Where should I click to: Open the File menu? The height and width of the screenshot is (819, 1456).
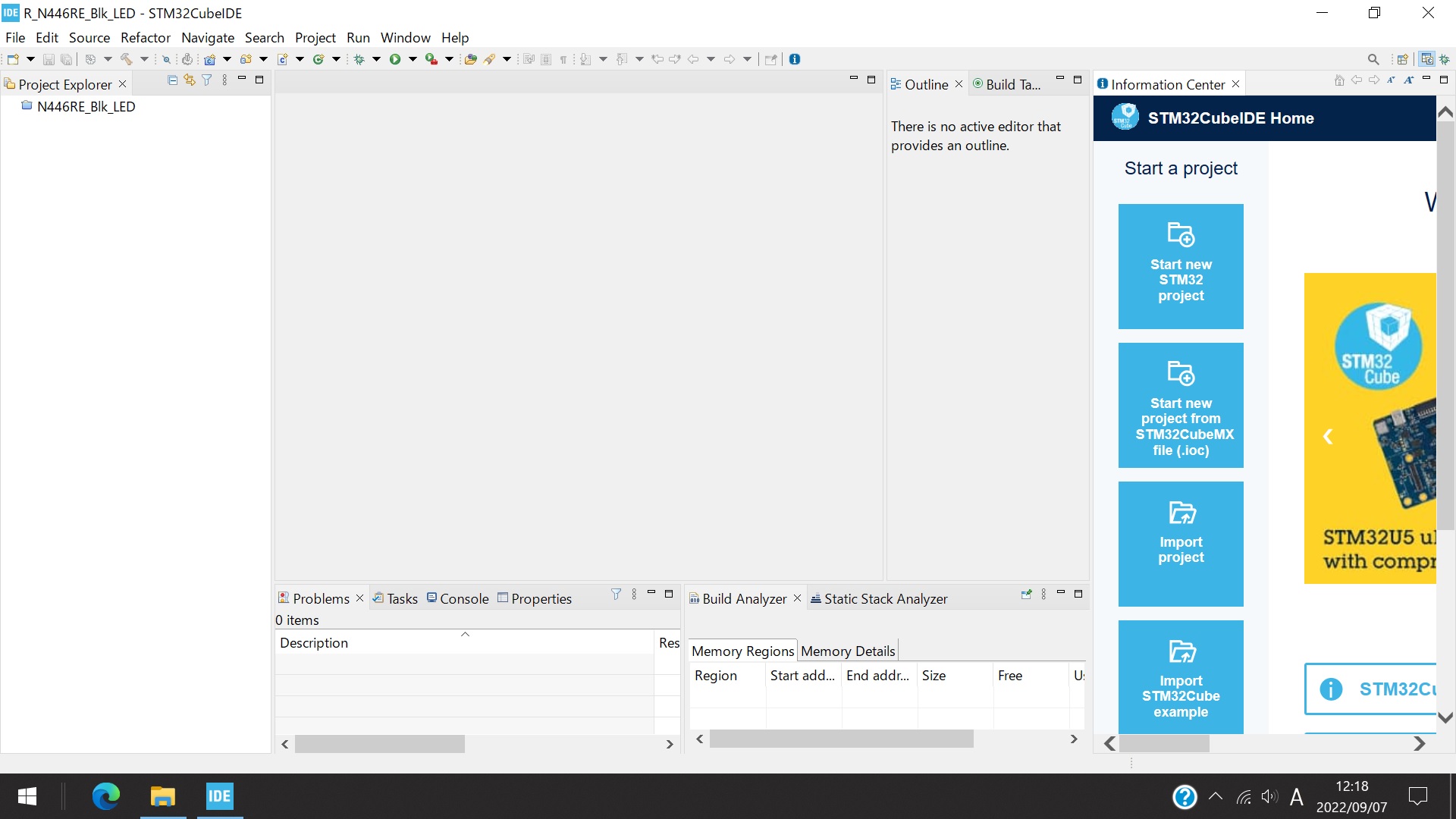pyautogui.click(x=15, y=37)
